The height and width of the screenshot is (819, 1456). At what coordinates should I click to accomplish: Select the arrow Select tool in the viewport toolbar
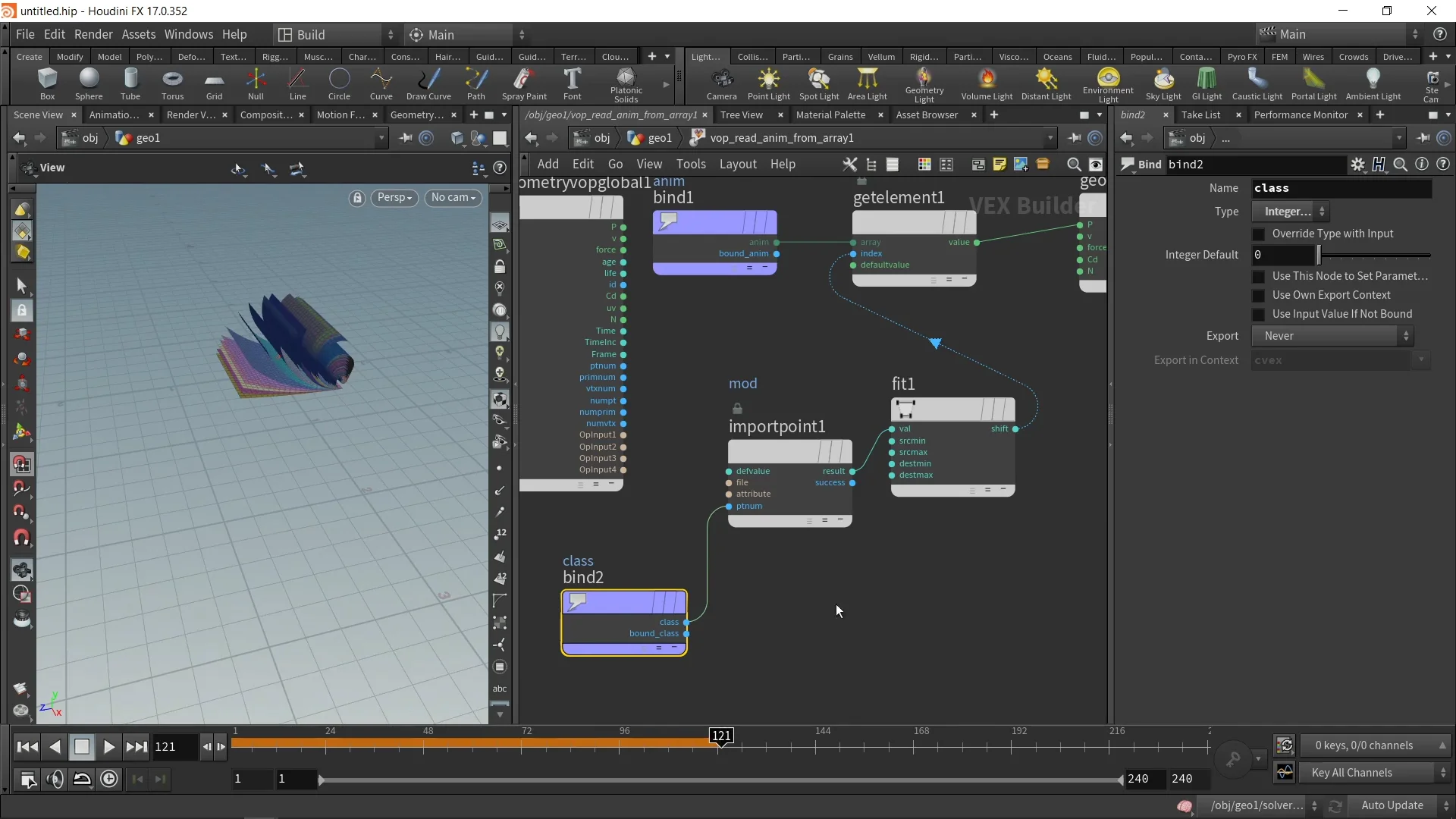[x=22, y=286]
